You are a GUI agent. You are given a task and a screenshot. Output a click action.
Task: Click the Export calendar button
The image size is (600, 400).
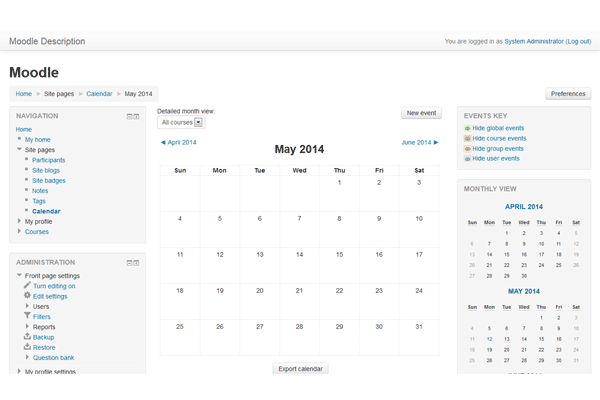click(300, 369)
